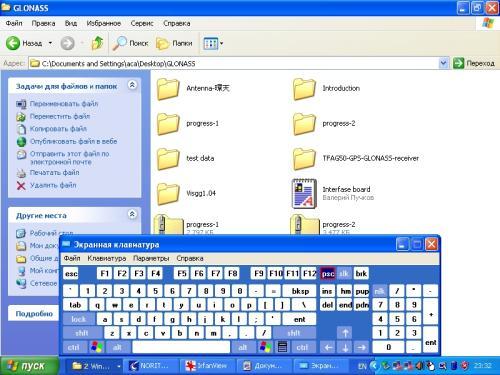Click the green Back arrow icon

coord(13,43)
